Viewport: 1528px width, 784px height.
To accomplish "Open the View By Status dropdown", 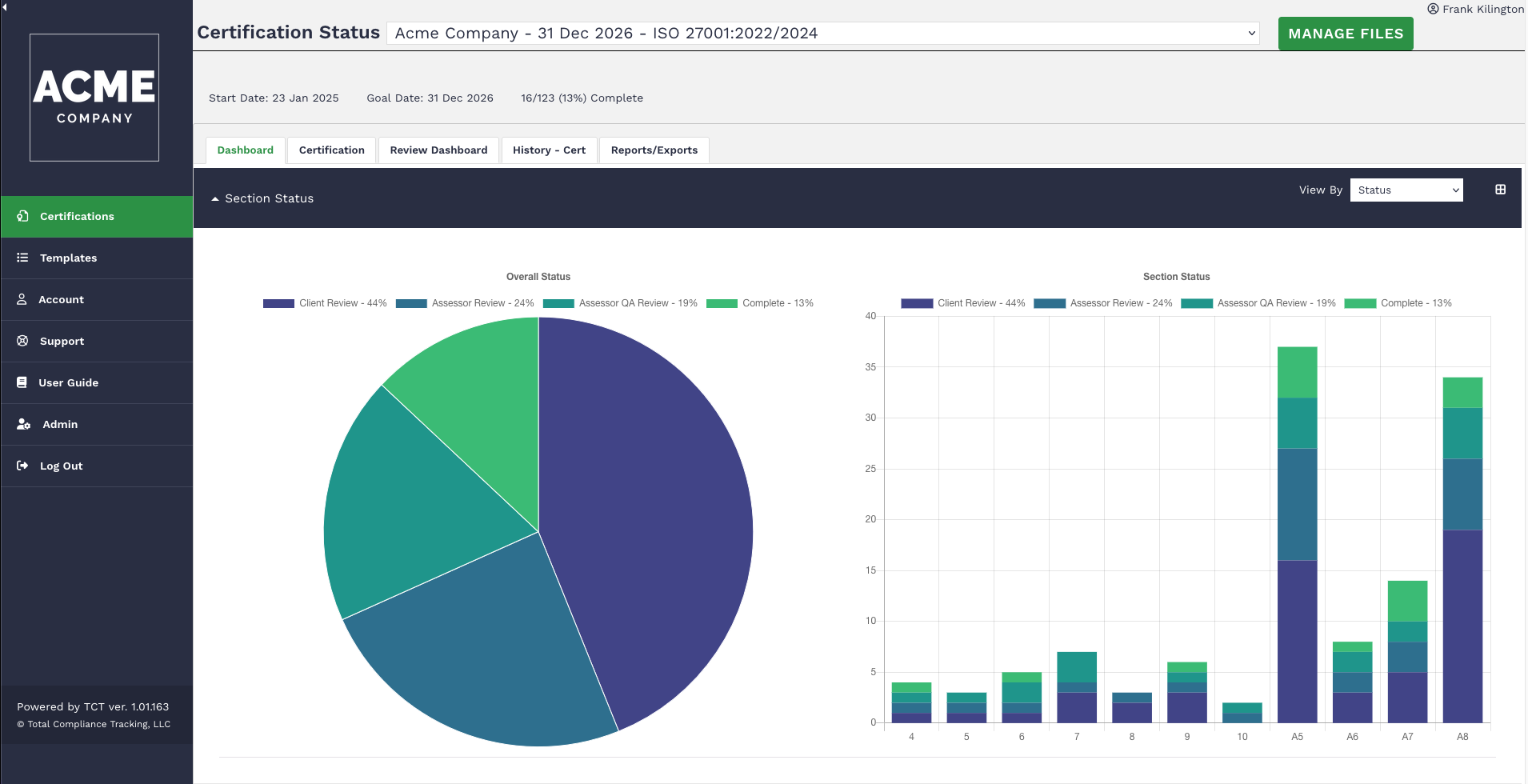I will (x=1406, y=190).
